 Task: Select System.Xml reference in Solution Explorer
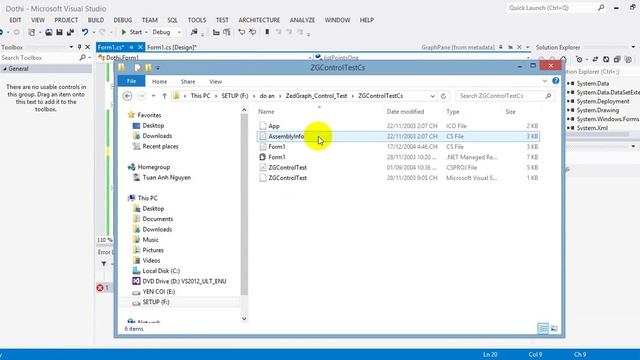(592, 128)
